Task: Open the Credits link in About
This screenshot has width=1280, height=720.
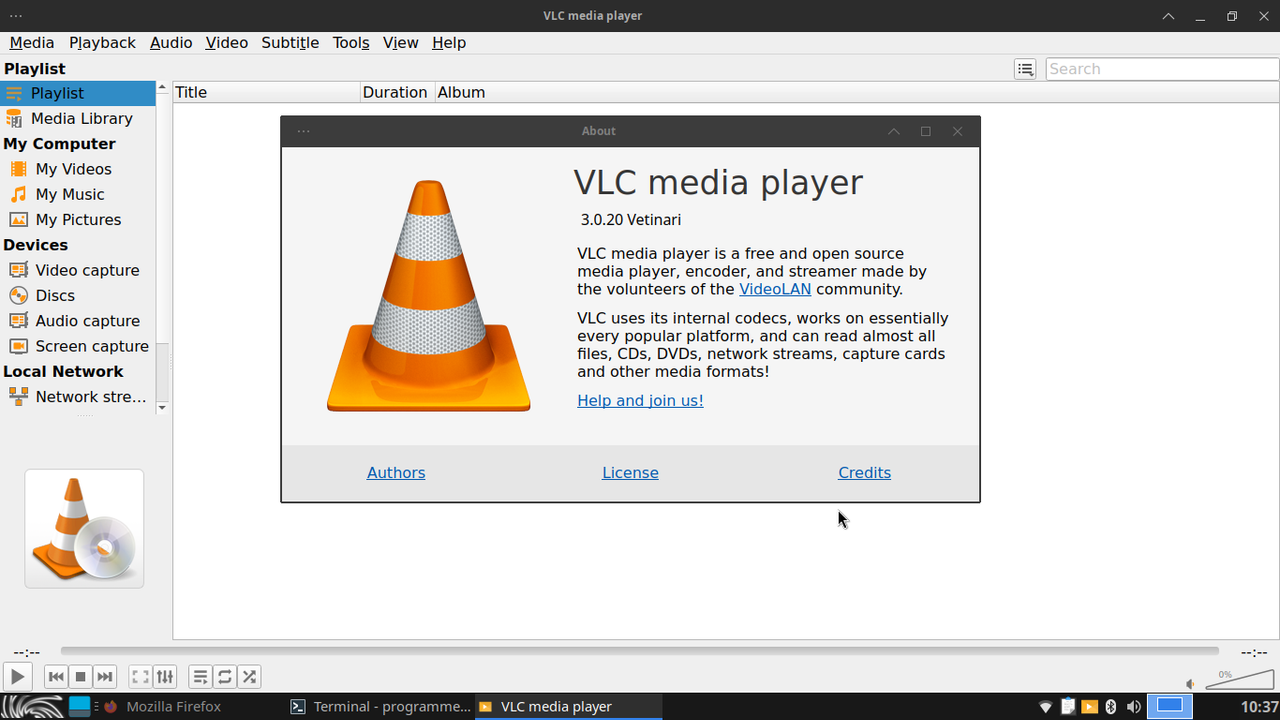Action: coord(864,473)
